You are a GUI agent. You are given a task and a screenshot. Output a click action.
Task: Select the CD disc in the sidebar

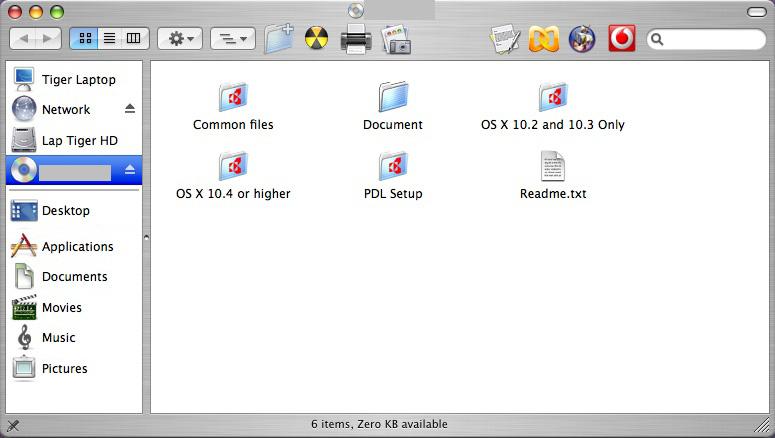pos(74,170)
